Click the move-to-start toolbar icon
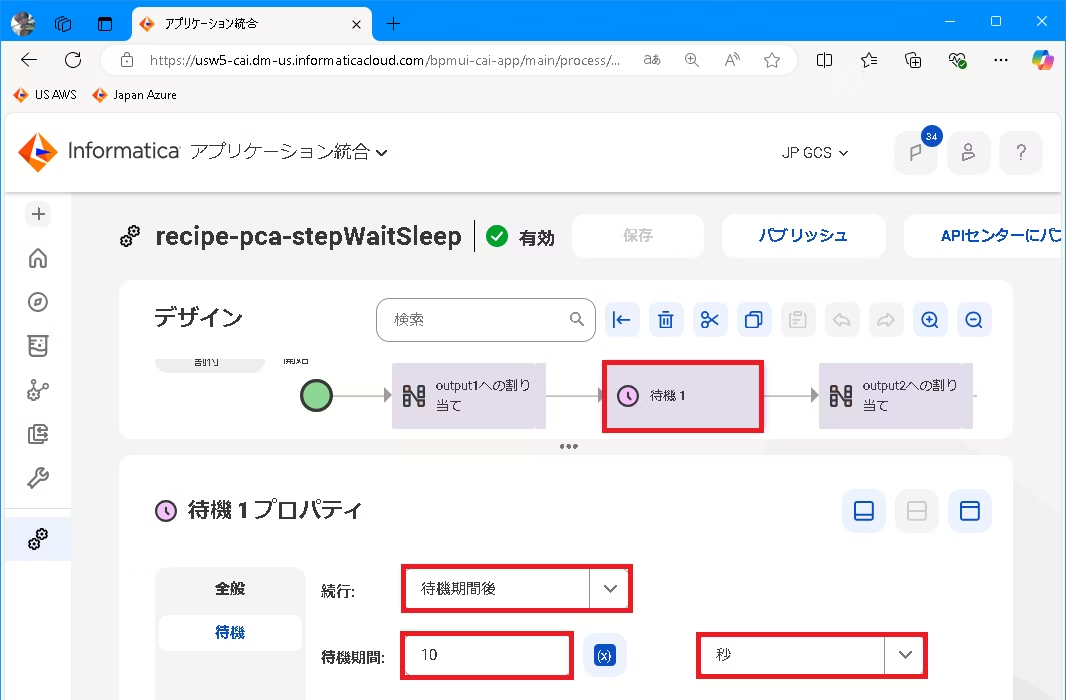Screen dimensions: 1066x700 [x=621, y=319]
